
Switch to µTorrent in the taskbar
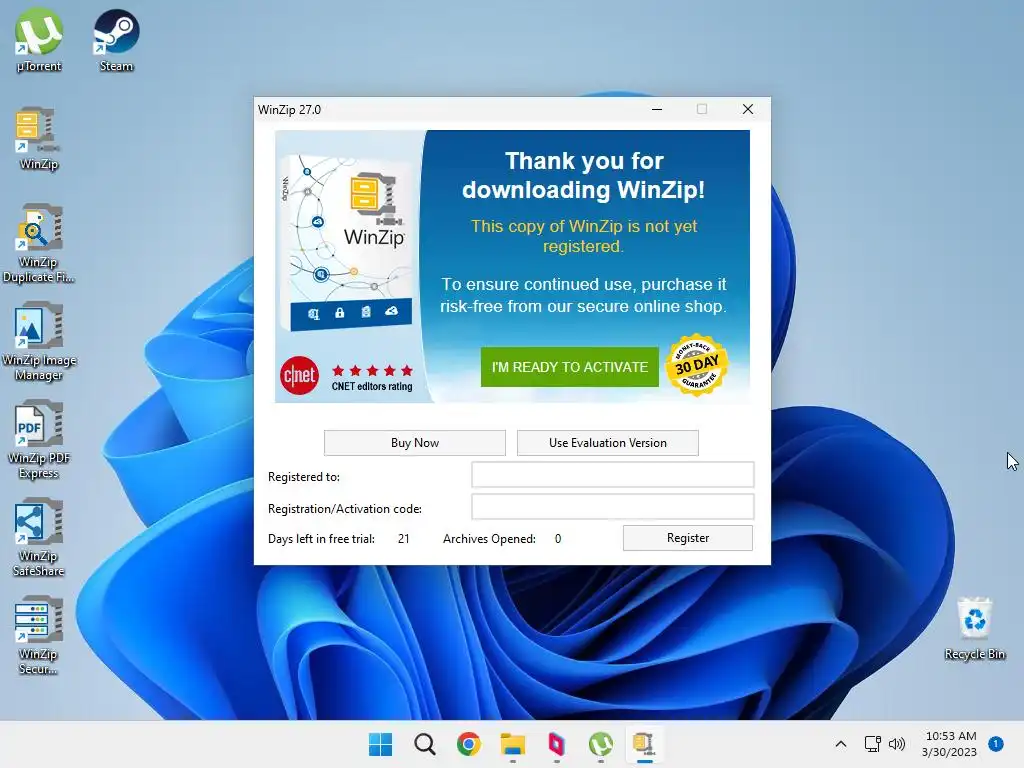tap(600, 744)
